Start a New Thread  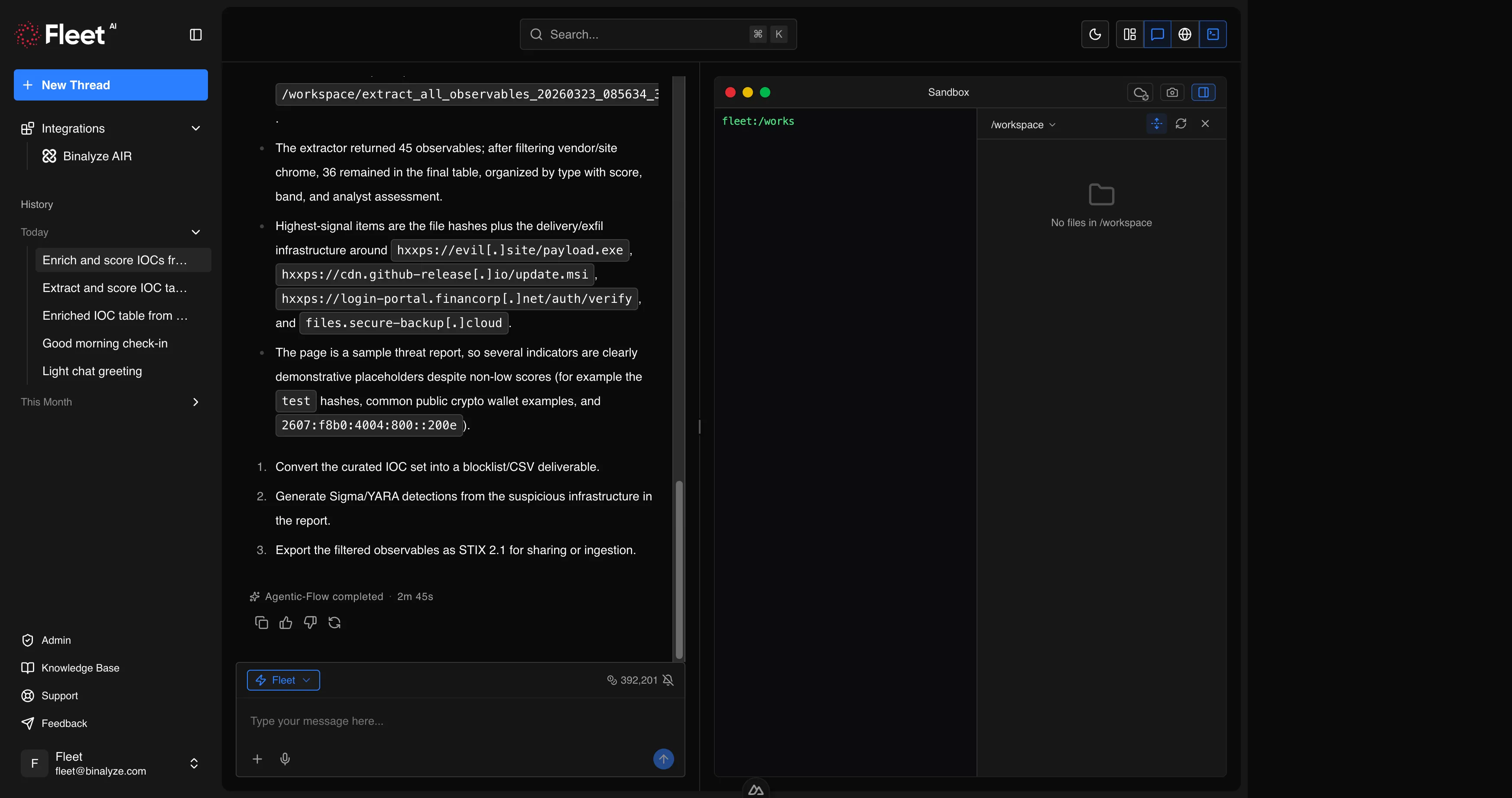110,84
